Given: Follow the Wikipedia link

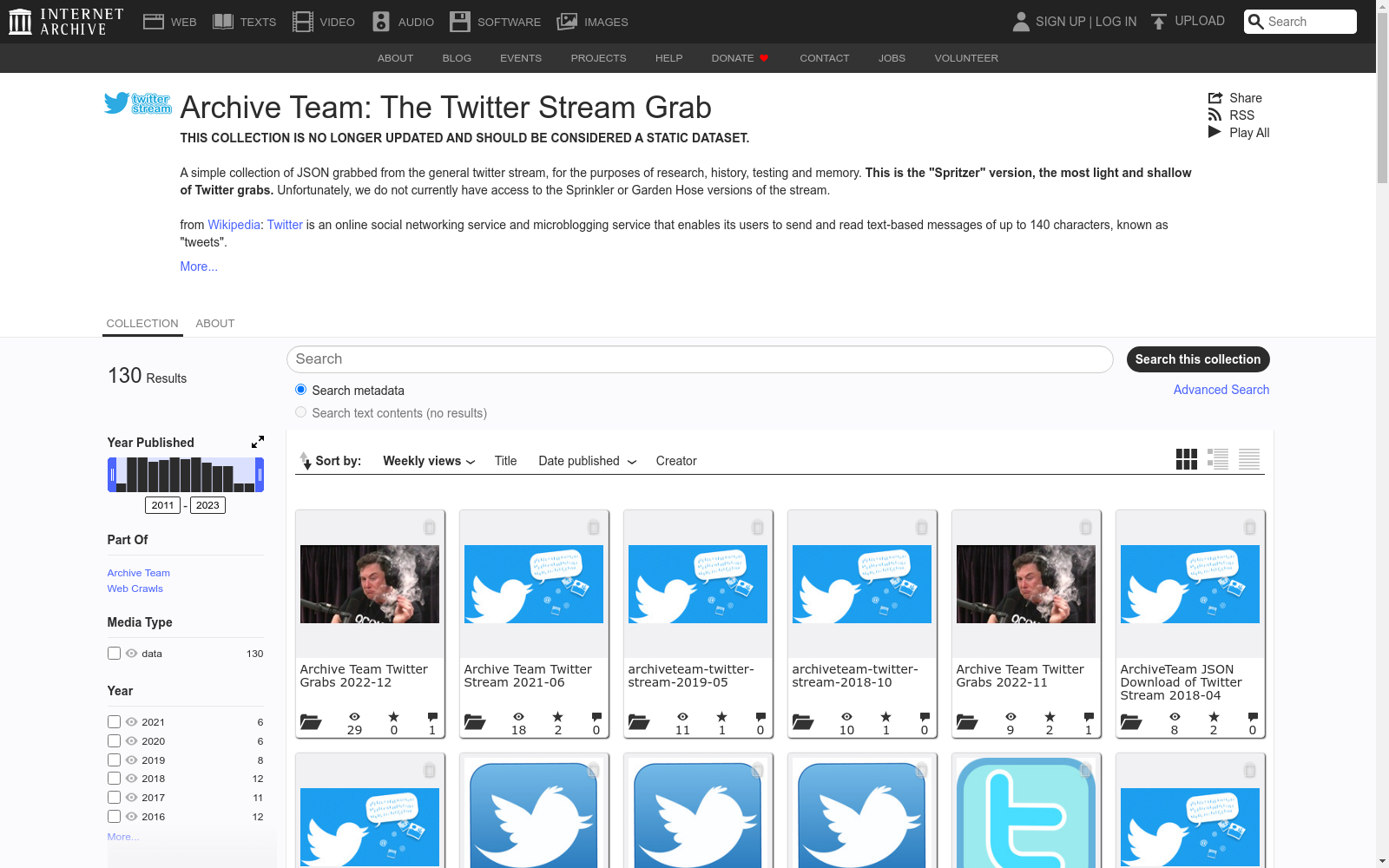Looking at the screenshot, I should [234, 225].
